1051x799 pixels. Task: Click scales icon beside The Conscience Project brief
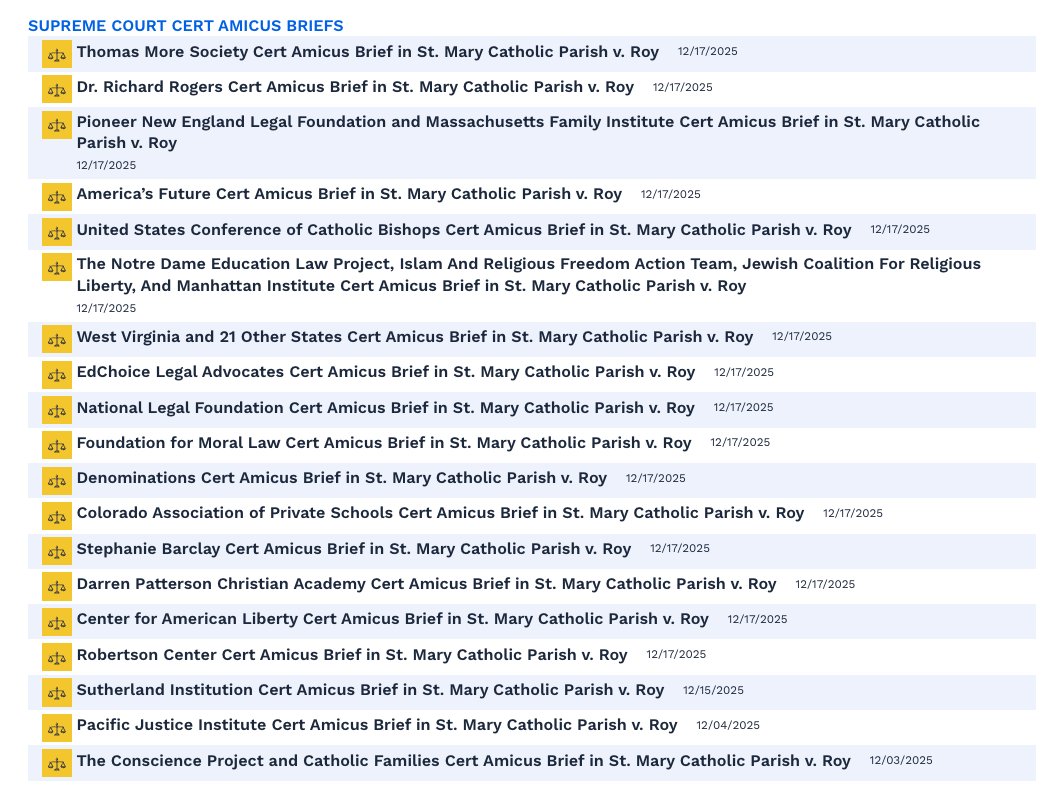click(57, 763)
